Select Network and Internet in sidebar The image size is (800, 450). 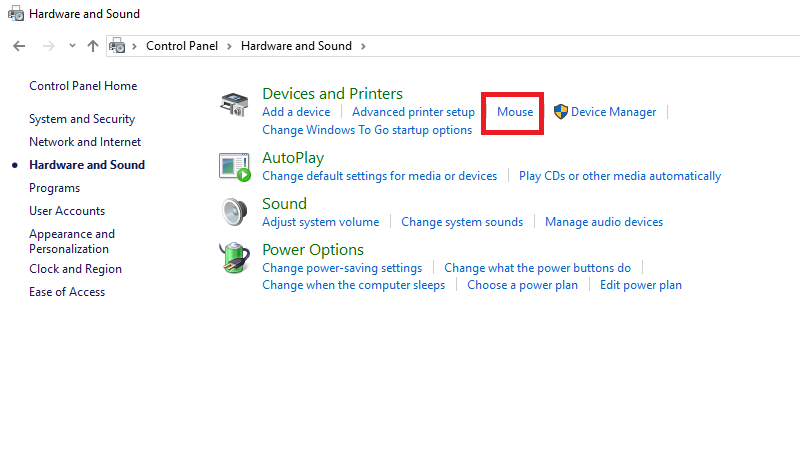click(85, 142)
